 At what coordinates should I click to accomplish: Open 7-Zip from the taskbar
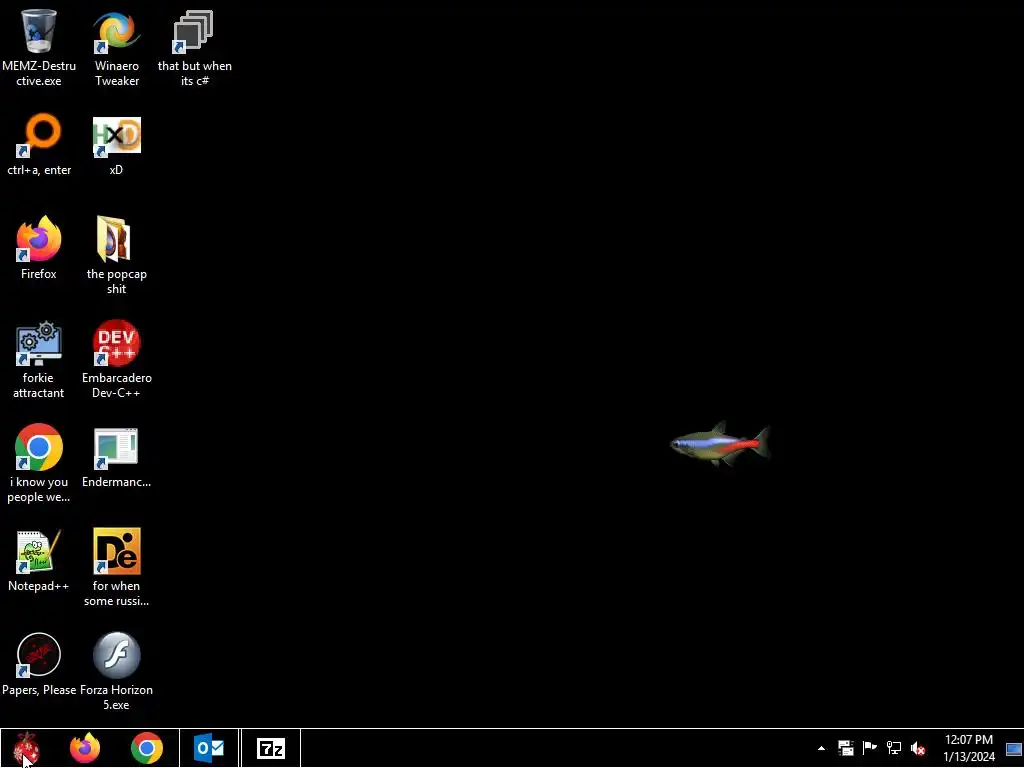pyautogui.click(x=271, y=748)
